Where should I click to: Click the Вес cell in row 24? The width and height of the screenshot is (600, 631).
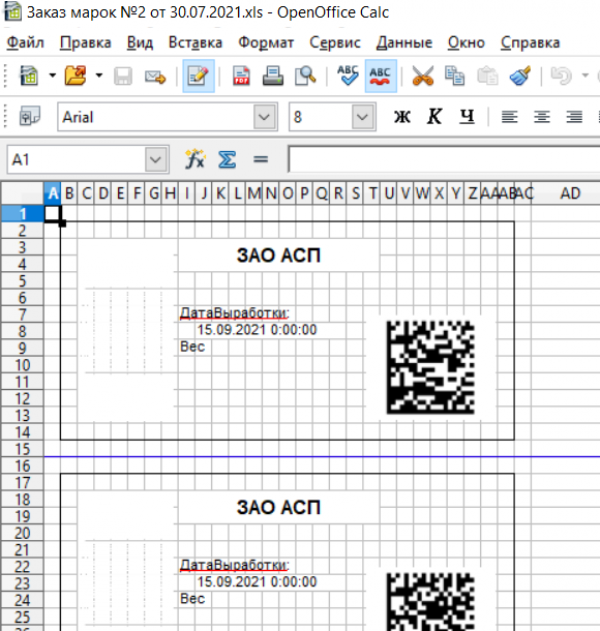pos(192,598)
